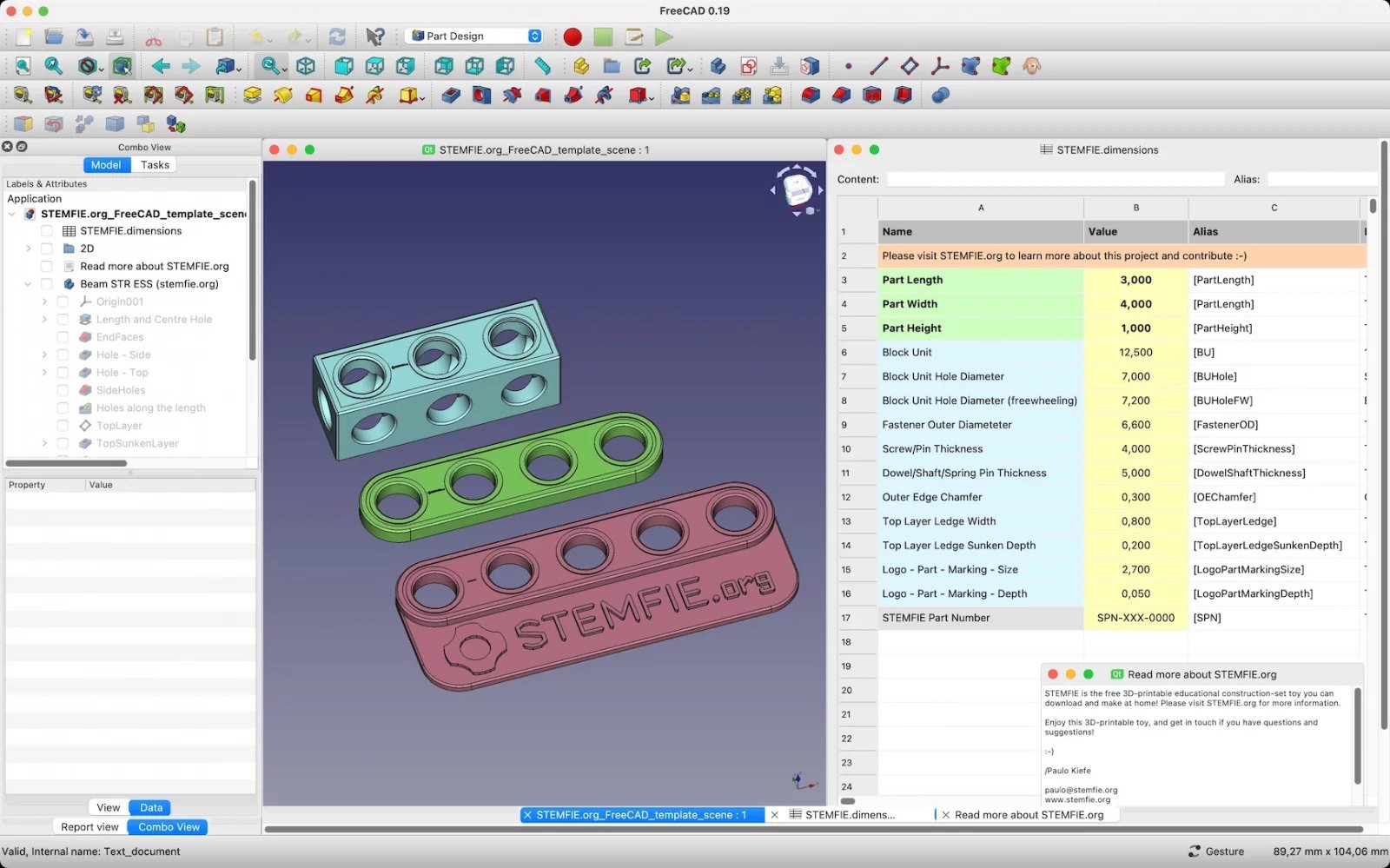The width and height of the screenshot is (1390, 868).
Task: Click the Create datum line tool
Action: click(x=878, y=66)
